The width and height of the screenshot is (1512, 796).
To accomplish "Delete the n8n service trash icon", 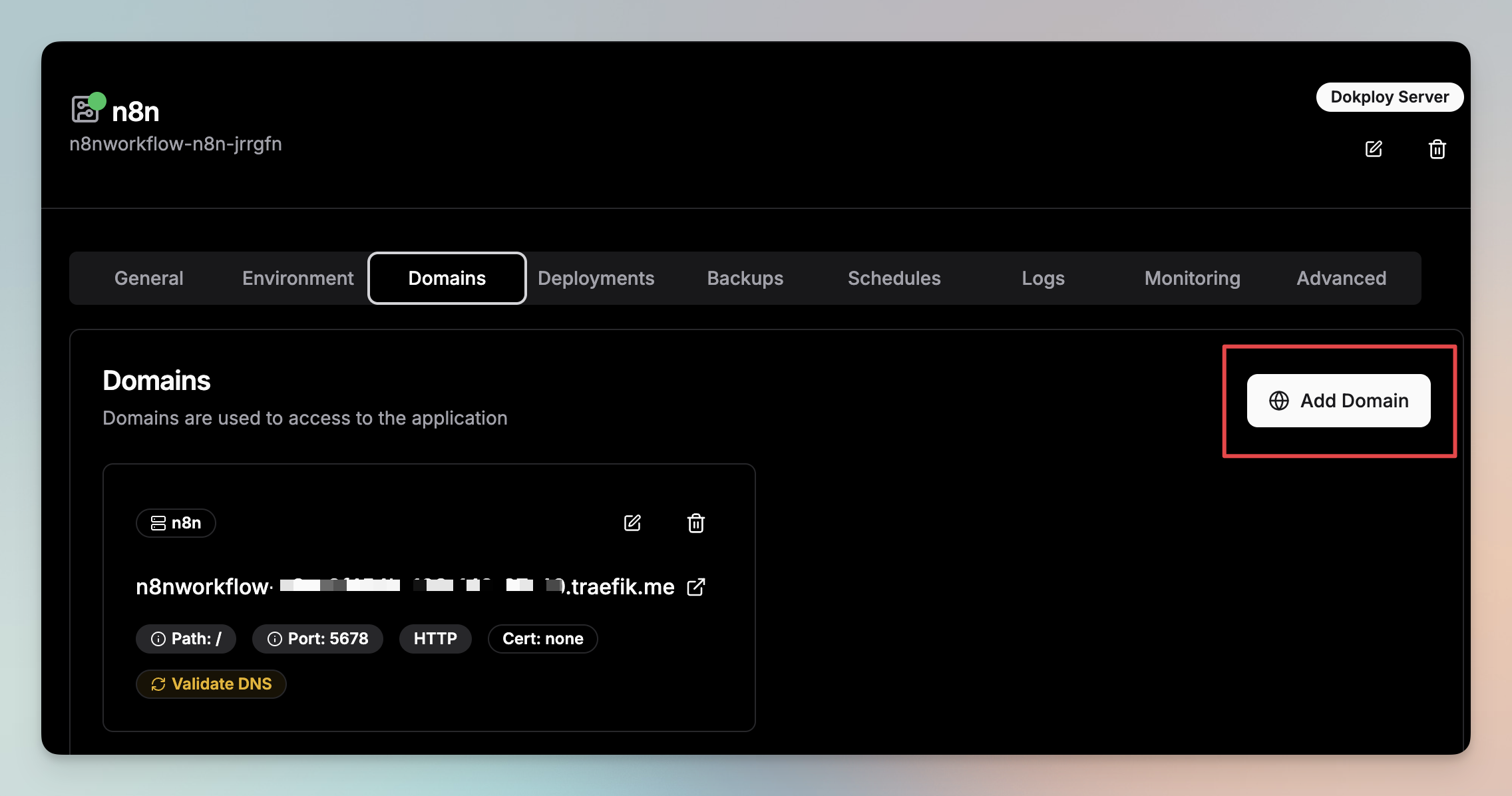I will point(1437,149).
